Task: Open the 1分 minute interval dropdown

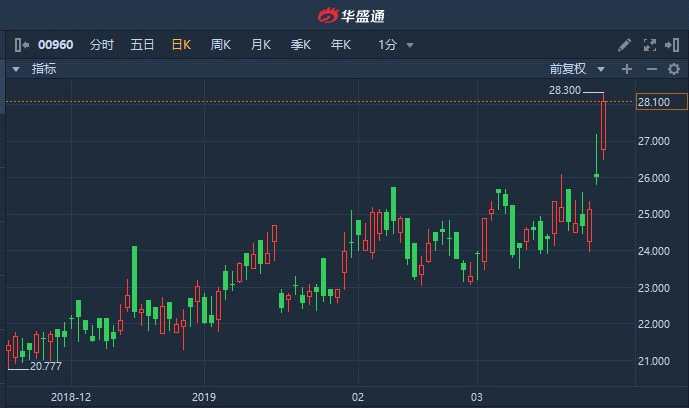Action: (395, 45)
